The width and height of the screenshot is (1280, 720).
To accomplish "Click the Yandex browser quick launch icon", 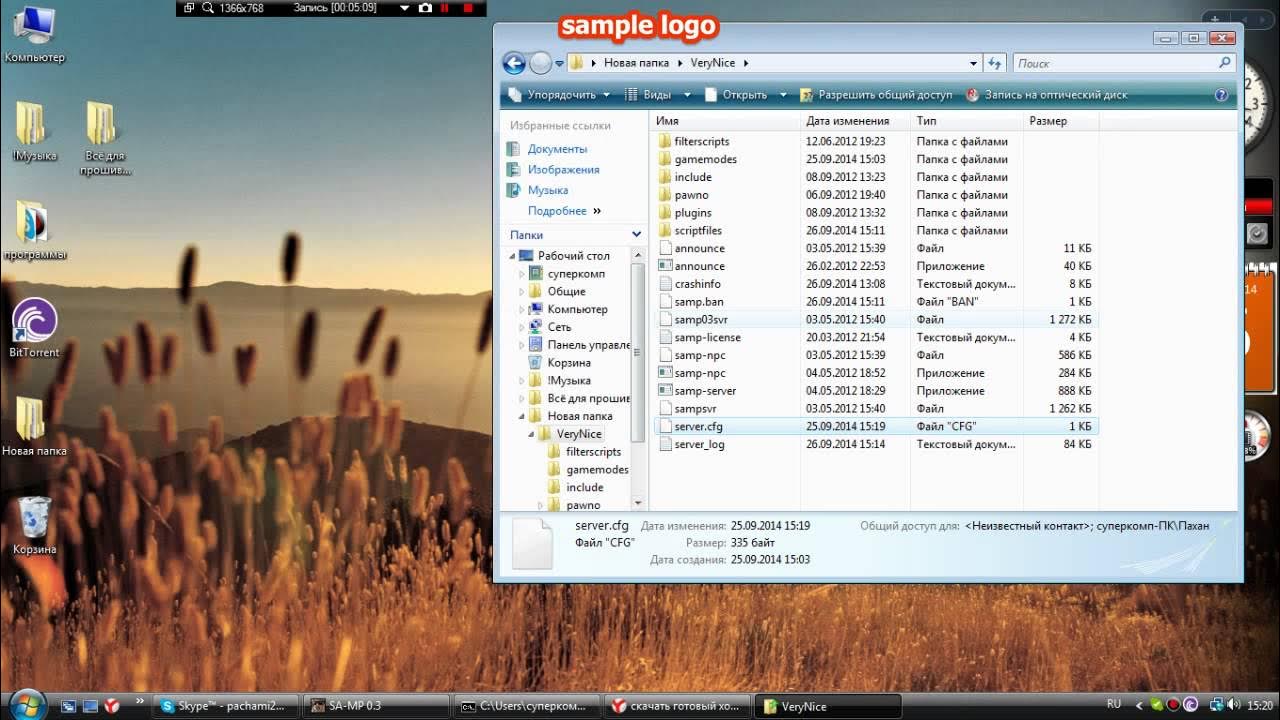I will click(x=112, y=706).
